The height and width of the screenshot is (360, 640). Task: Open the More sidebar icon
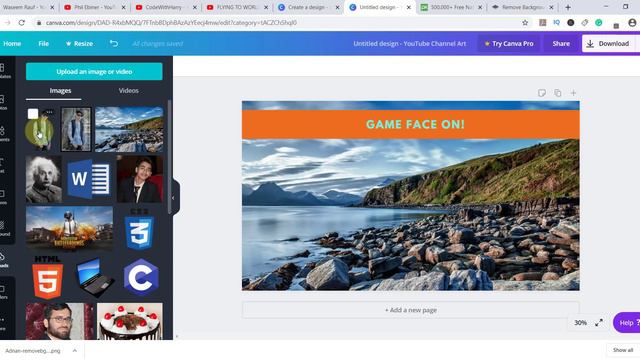click(3, 323)
